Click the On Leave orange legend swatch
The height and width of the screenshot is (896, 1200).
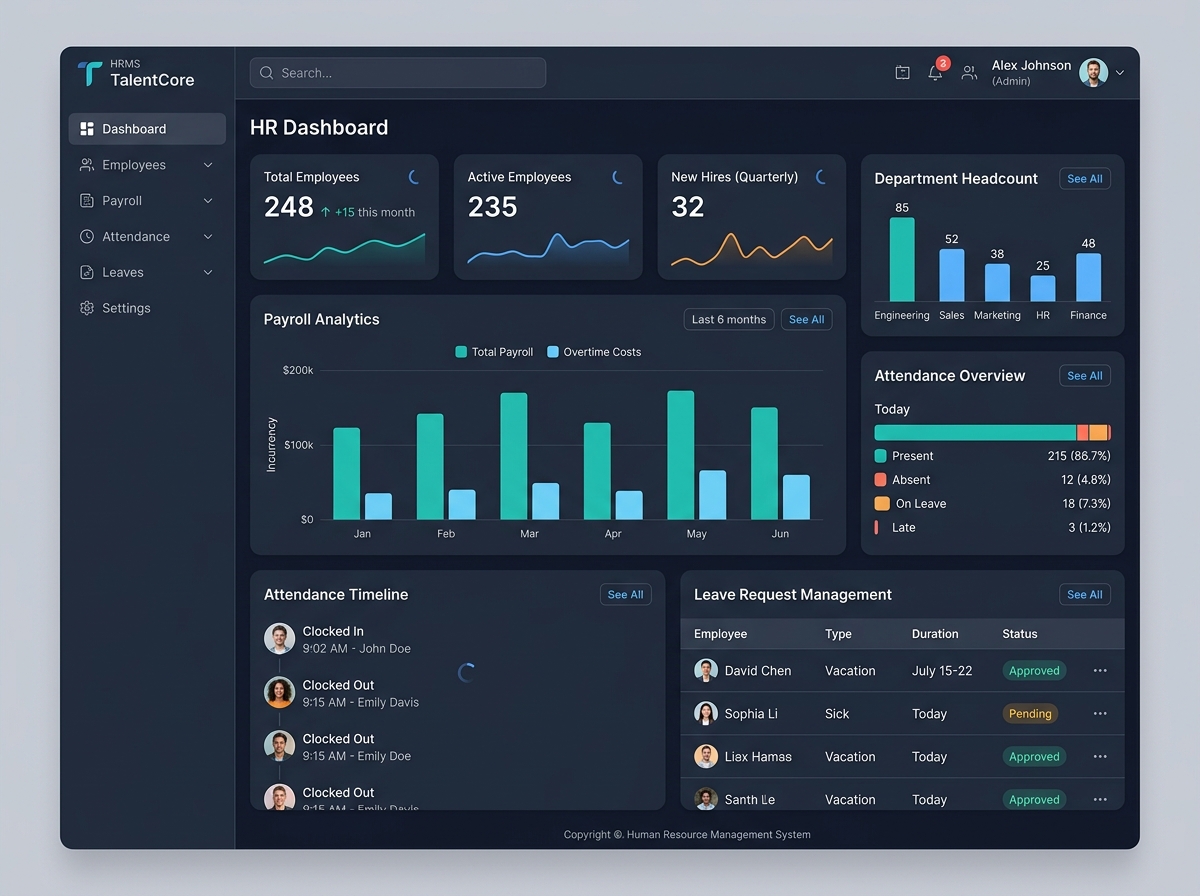pyautogui.click(x=881, y=503)
